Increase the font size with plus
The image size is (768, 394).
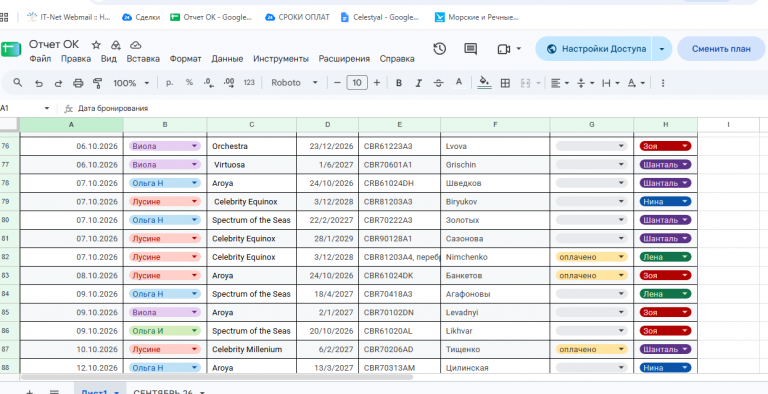click(x=377, y=83)
